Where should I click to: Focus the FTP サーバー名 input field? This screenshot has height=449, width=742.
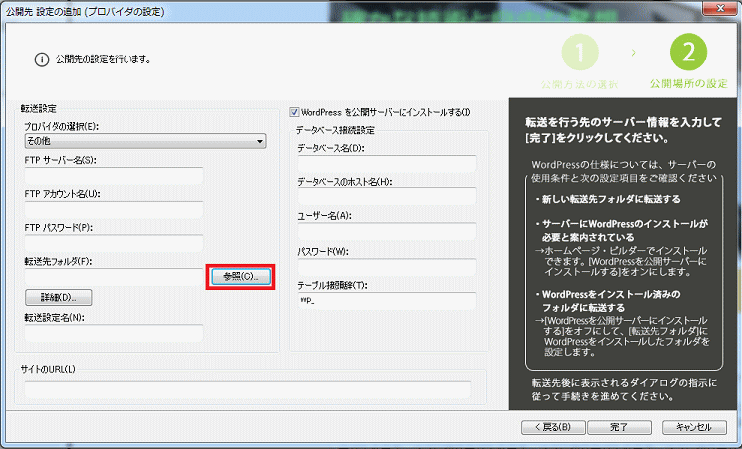pos(113,177)
